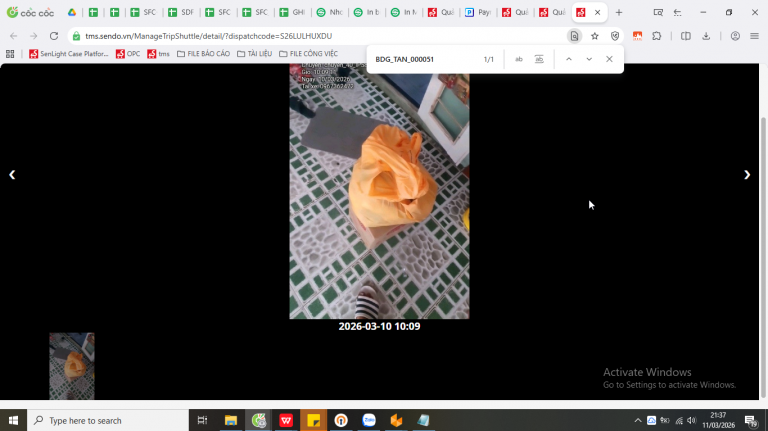The width and height of the screenshot is (768, 431).
Task: Click the address bar URL
Action: [x=209, y=36]
